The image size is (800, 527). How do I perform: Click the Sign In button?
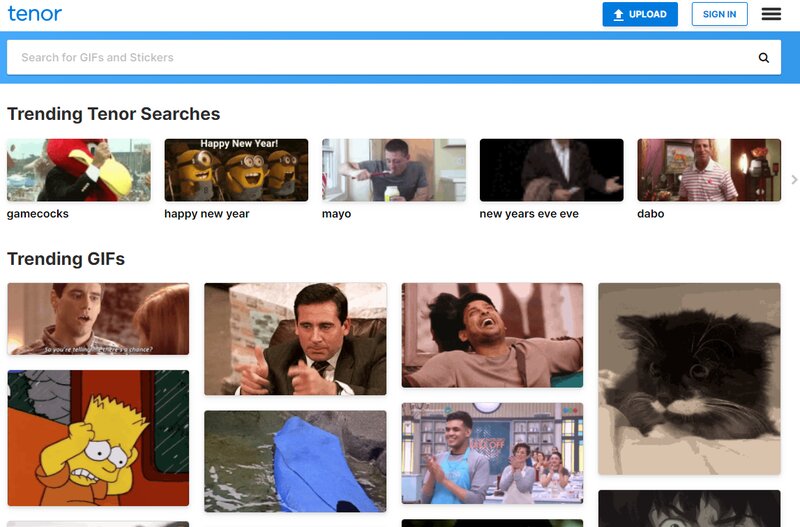pos(719,14)
